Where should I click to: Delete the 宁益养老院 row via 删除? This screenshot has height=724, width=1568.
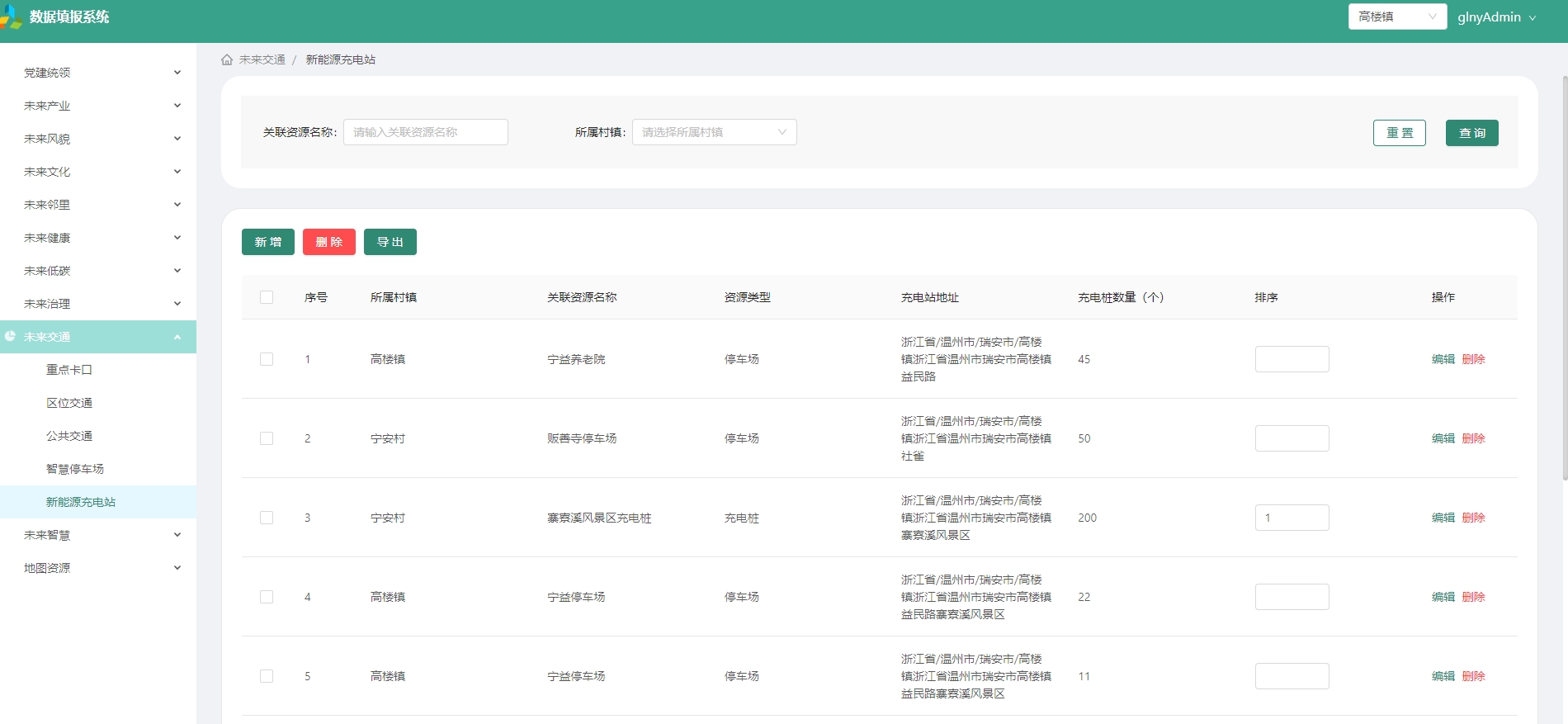point(1474,359)
